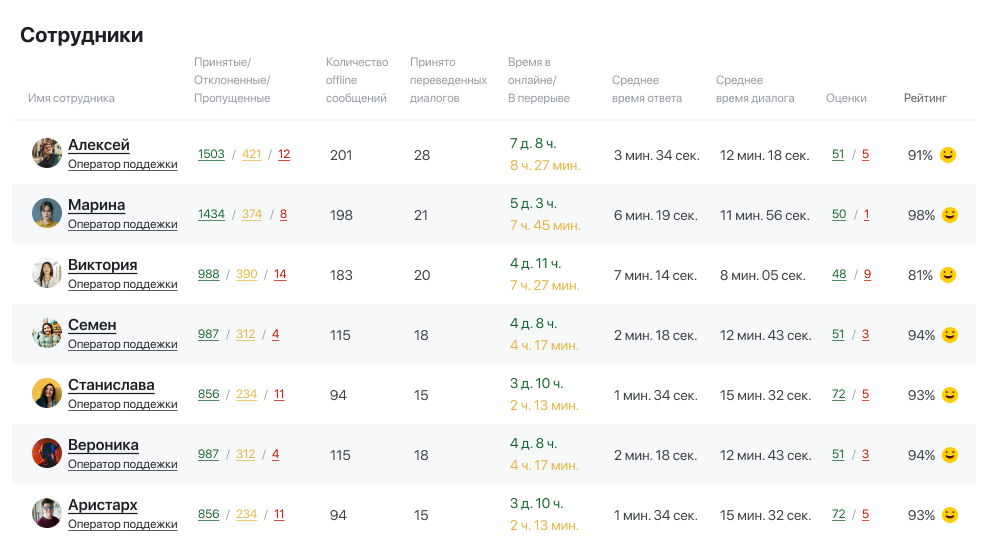Click Вероника's profile avatar

point(47,453)
